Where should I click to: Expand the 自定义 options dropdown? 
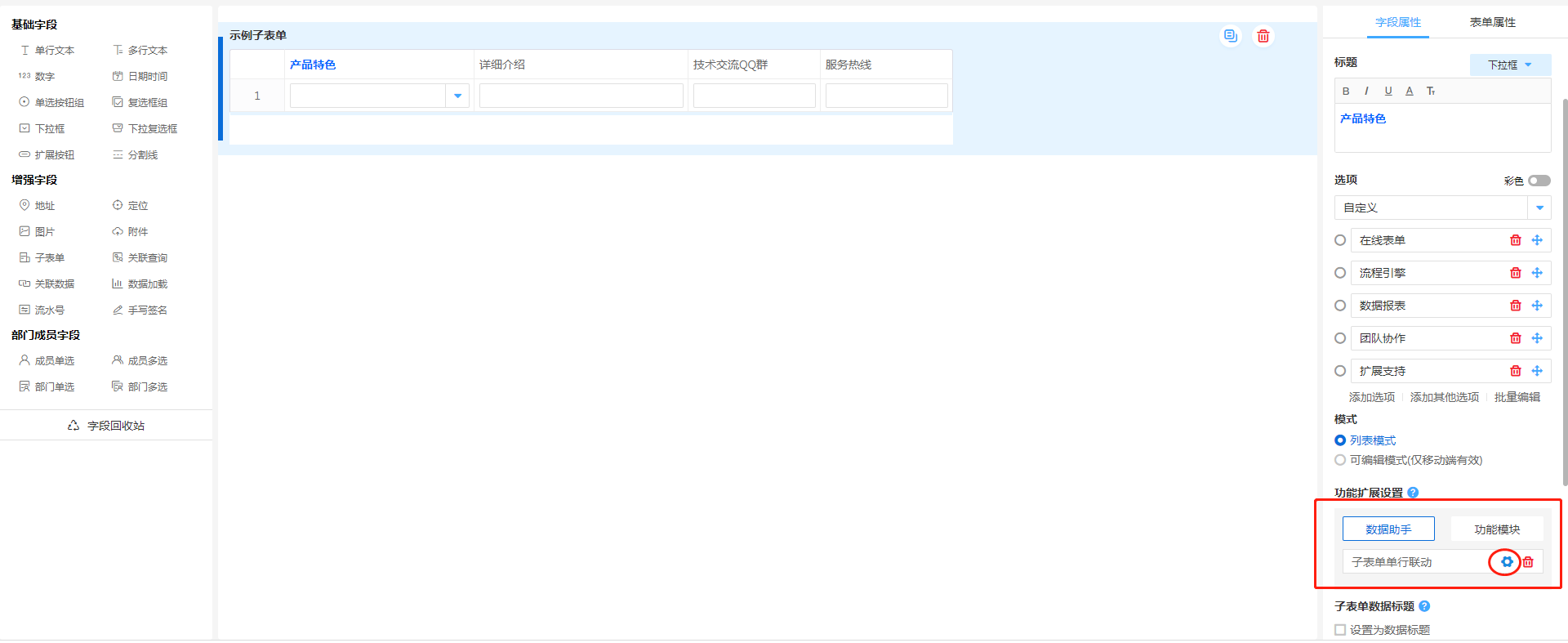tap(1539, 208)
